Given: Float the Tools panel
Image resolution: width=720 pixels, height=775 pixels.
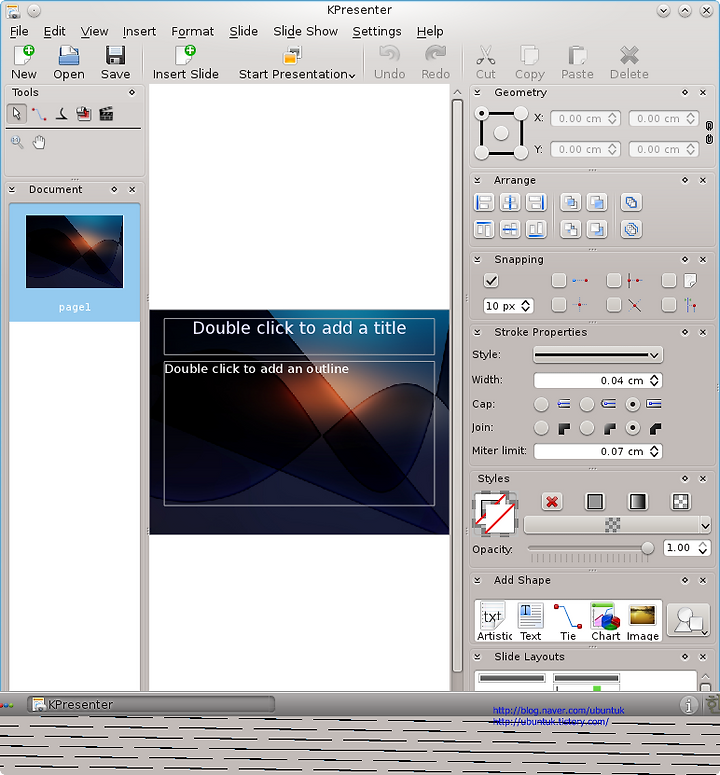Looking at the screenshot, I should coord(132,92).
